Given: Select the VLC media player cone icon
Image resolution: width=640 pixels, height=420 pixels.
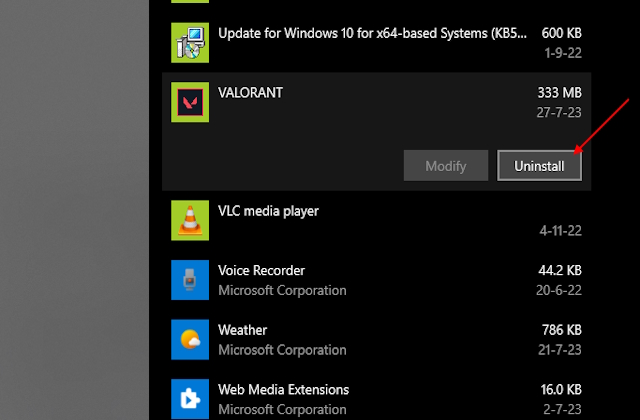Looking at the screenshot, I should (190, 220).
